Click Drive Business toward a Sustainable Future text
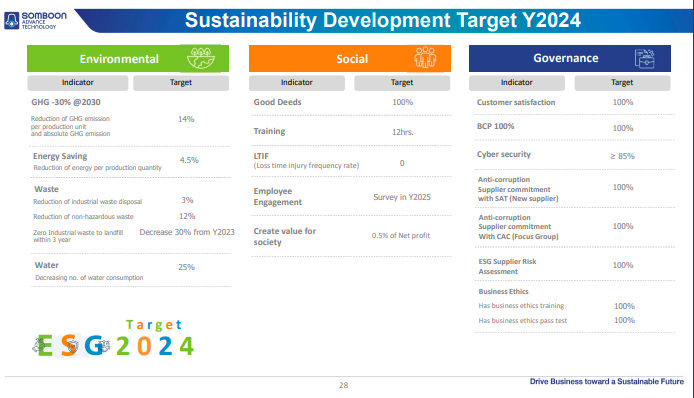This screenshot has height=398, width=694. pyautogui.click(x=606, y=381)
